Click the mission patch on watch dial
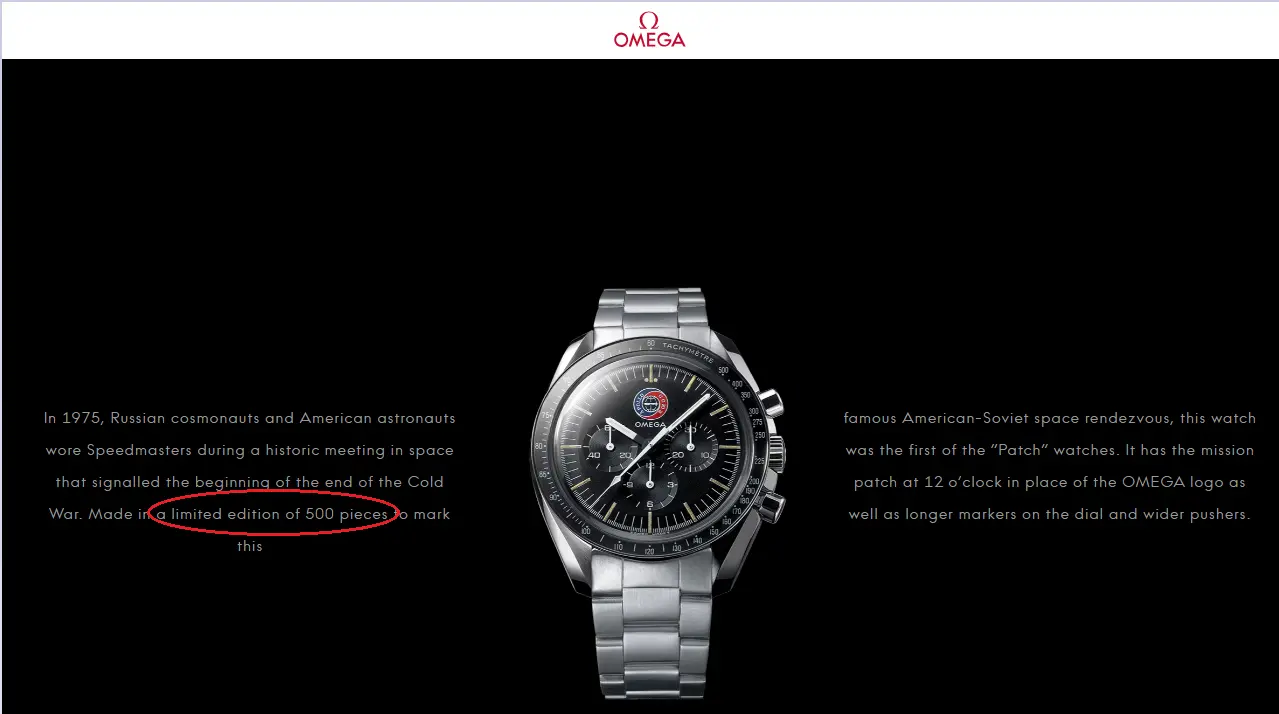1279x714 pixels. click(649, 404)
